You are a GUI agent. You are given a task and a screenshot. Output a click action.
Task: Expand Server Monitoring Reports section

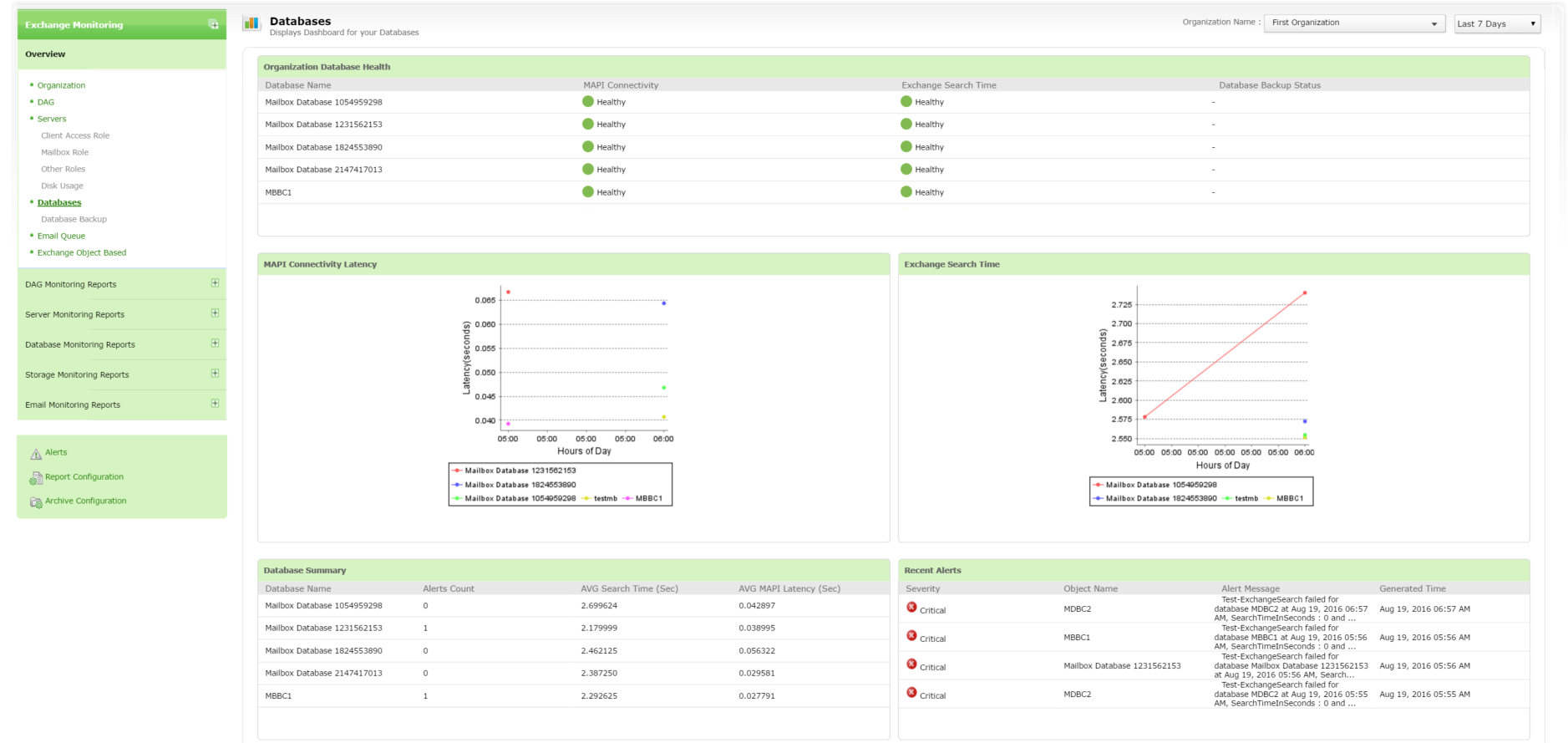point(215,313)
